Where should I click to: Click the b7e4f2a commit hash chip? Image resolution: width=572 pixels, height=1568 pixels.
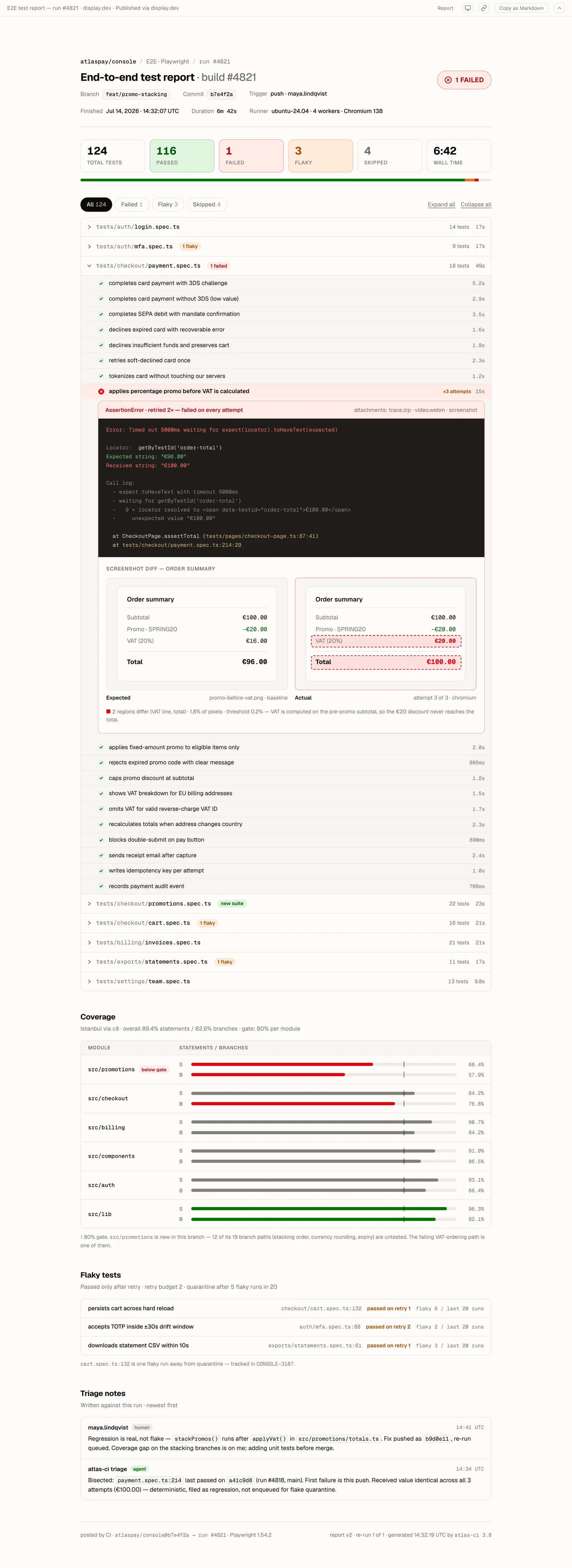222,94
